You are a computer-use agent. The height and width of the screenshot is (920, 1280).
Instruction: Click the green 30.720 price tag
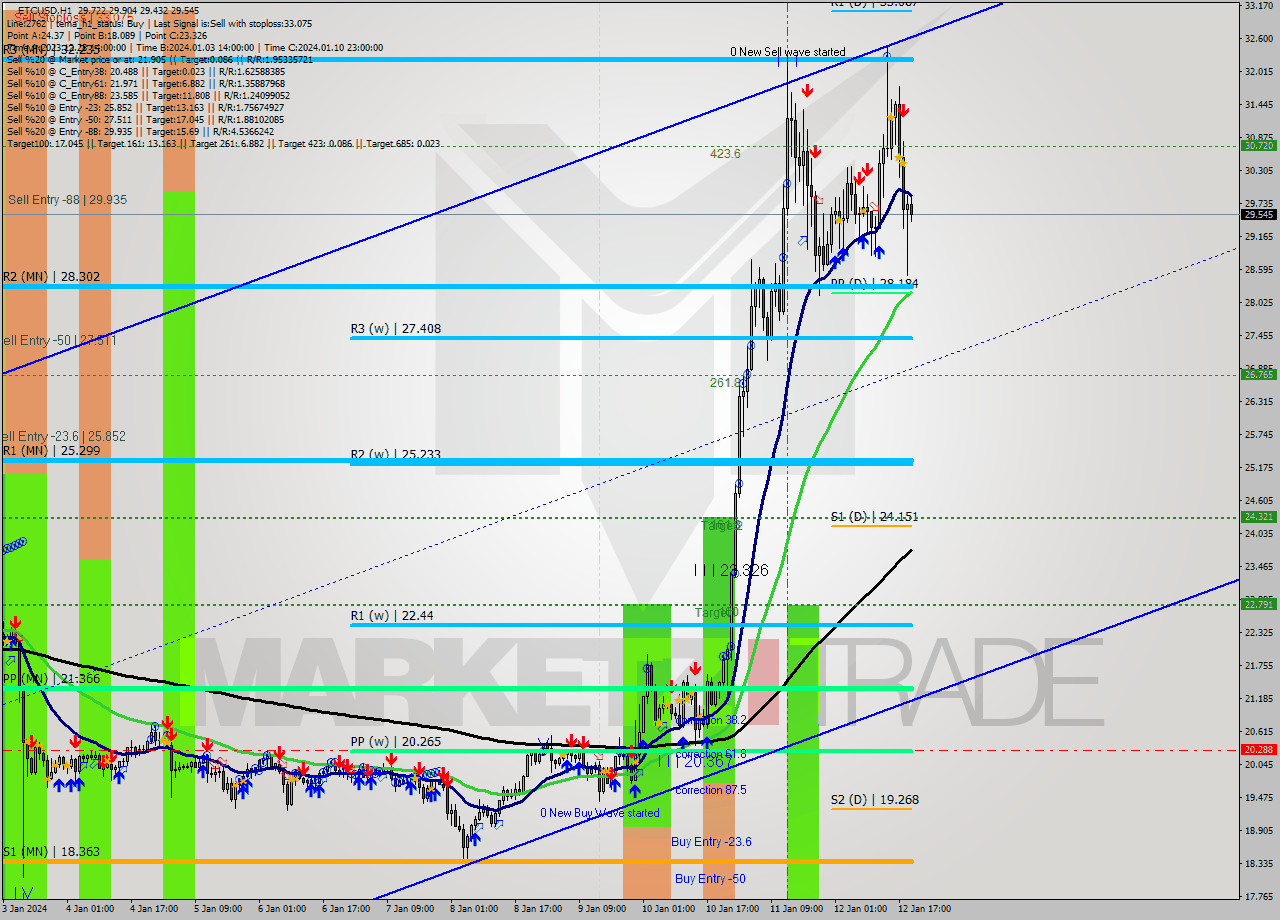click(x=1259, y=145)
